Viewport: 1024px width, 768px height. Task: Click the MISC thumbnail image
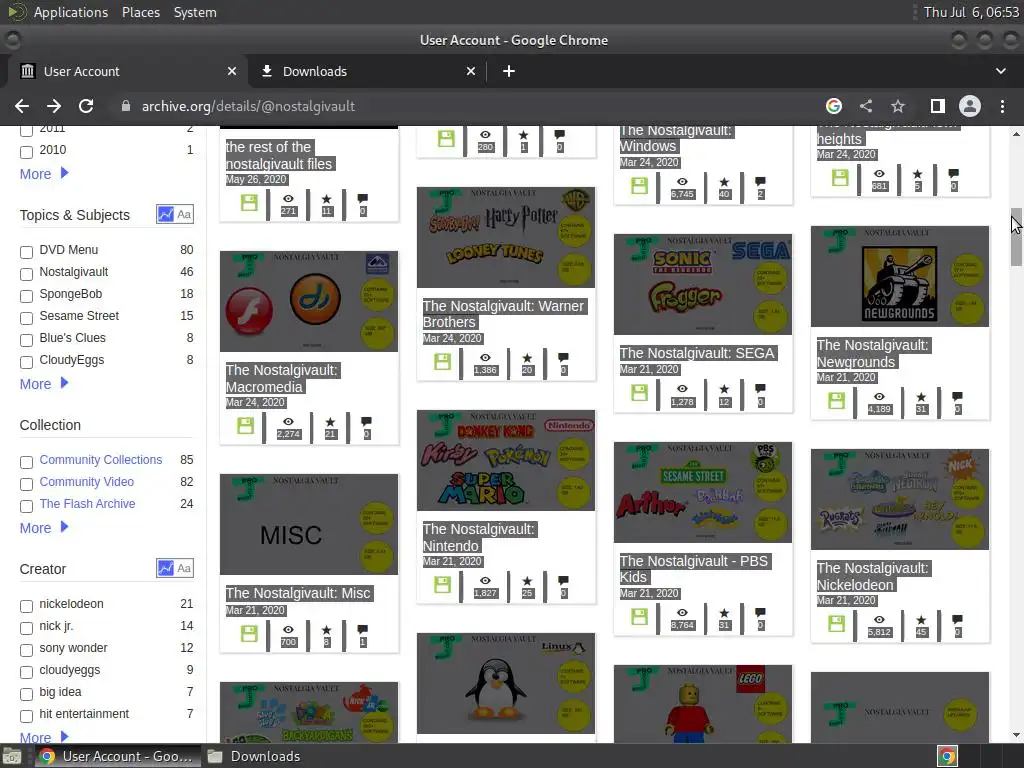click(x=309, y=524)
